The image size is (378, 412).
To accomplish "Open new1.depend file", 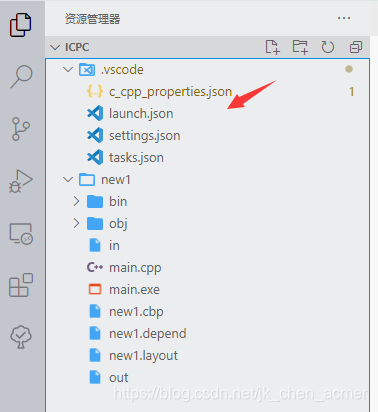I will (x=148, y=334).
